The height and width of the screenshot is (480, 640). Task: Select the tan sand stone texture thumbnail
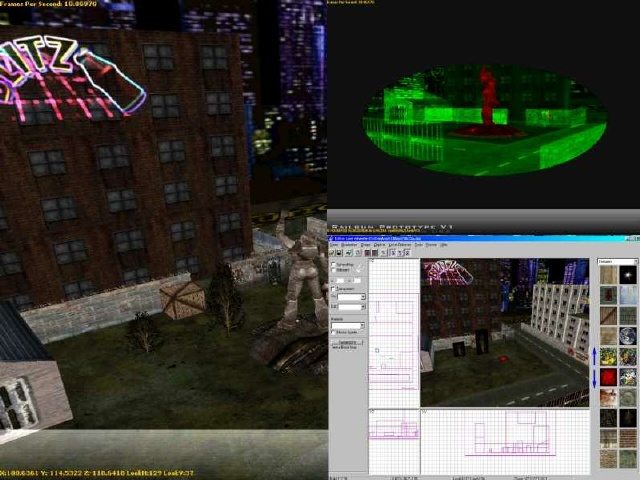[x=609, y=336]
